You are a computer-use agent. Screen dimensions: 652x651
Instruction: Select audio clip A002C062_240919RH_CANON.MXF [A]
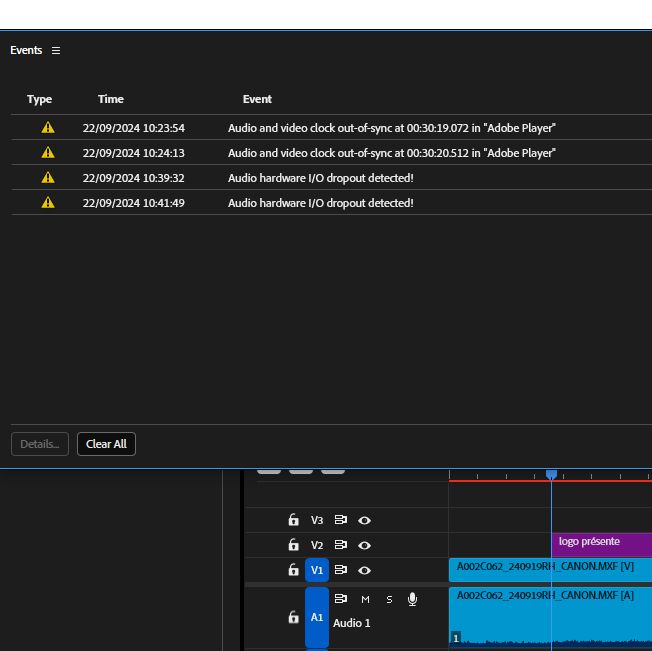click(x=551, y=617)
